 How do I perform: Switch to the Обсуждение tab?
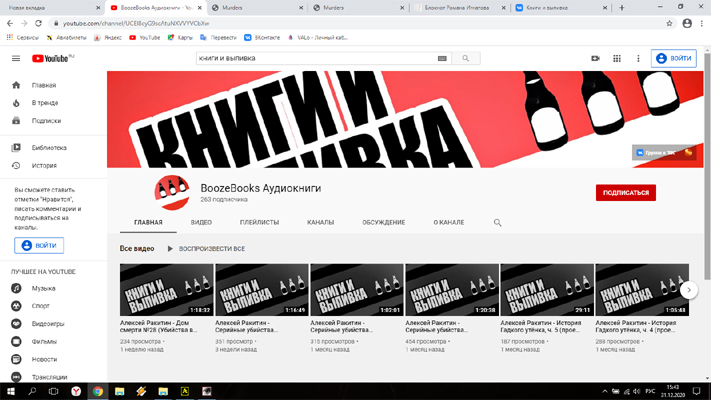pyautogui.click(x=384, y=222)
